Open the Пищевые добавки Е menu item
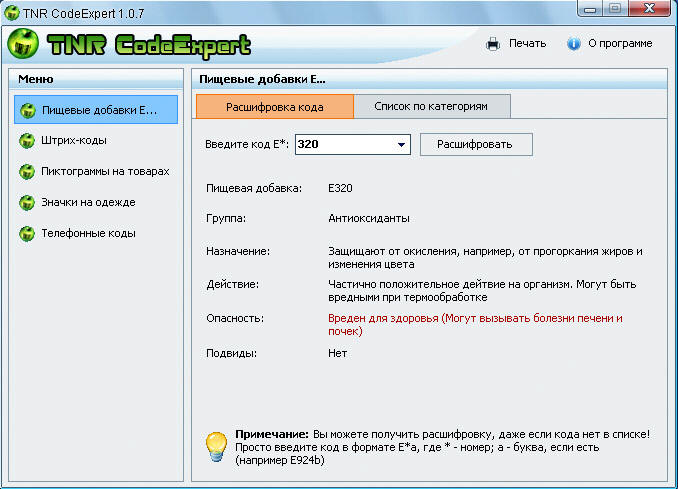The image size is (678, 489). coord(96,110)
